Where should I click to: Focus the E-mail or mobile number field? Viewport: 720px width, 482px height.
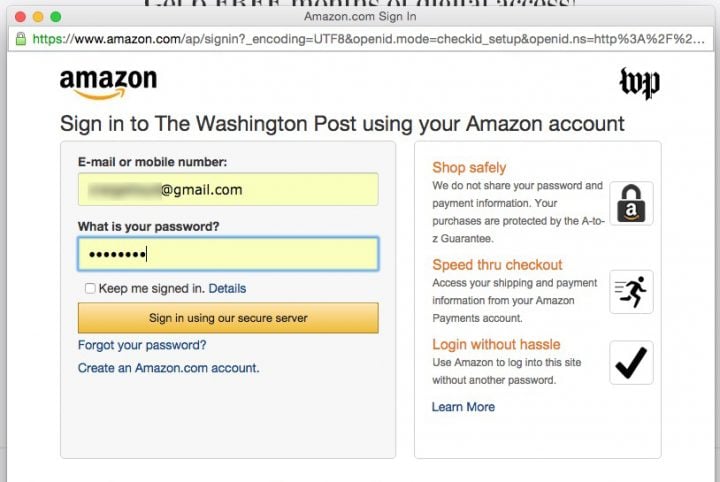coord(228,189)
